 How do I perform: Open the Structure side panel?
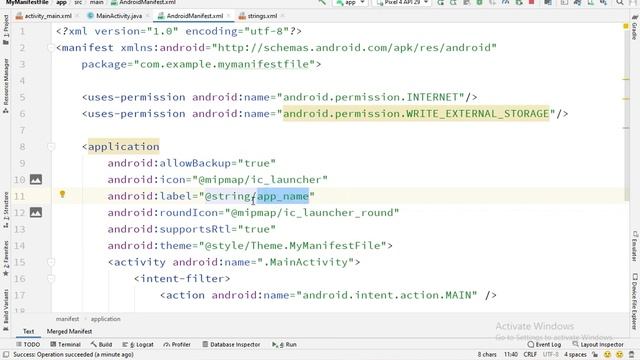[6, 210]
